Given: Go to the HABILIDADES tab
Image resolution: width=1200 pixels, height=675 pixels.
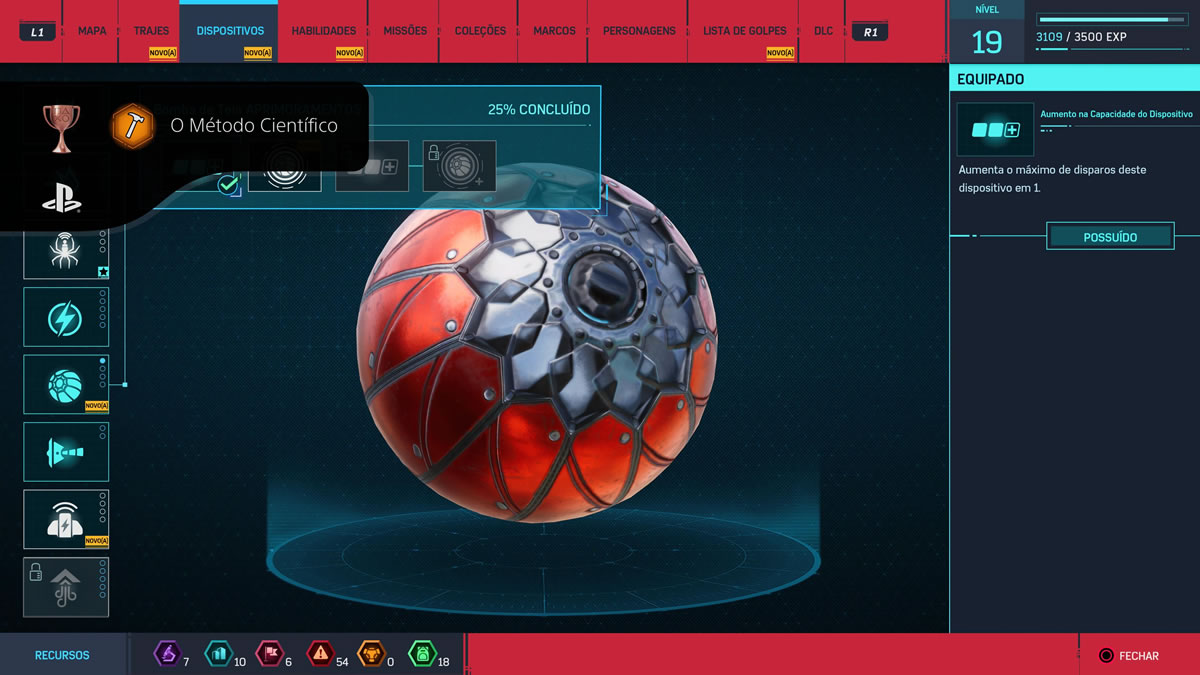Looking at the screenshot, I should 324,31.
